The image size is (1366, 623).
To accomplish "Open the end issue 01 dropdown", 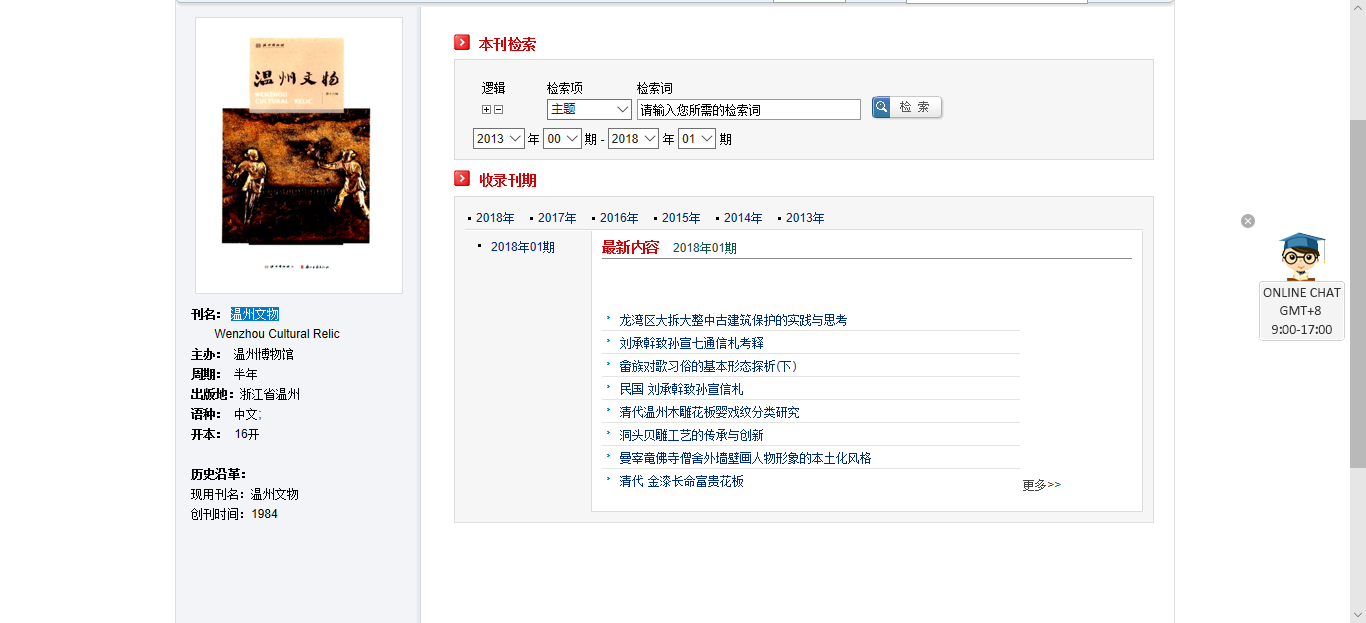I will (x=697, y=139).
